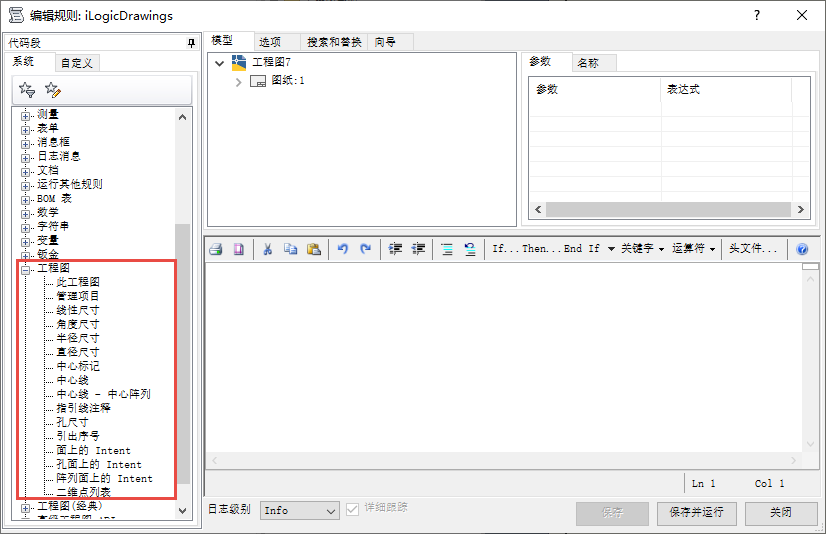Viewport: 826px width, 534px height.
Task: Click the first indent icon after redo
Action: pos(395,249)
